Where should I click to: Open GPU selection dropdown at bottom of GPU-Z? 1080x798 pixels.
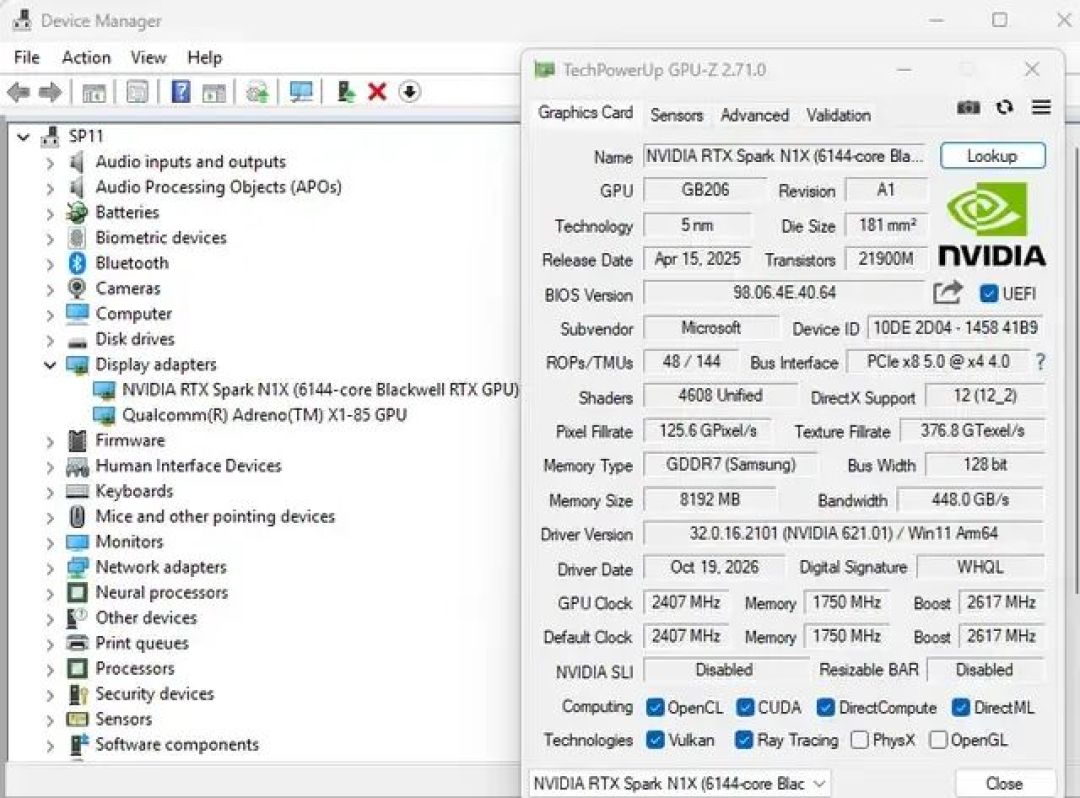click(x=679, y=783)
